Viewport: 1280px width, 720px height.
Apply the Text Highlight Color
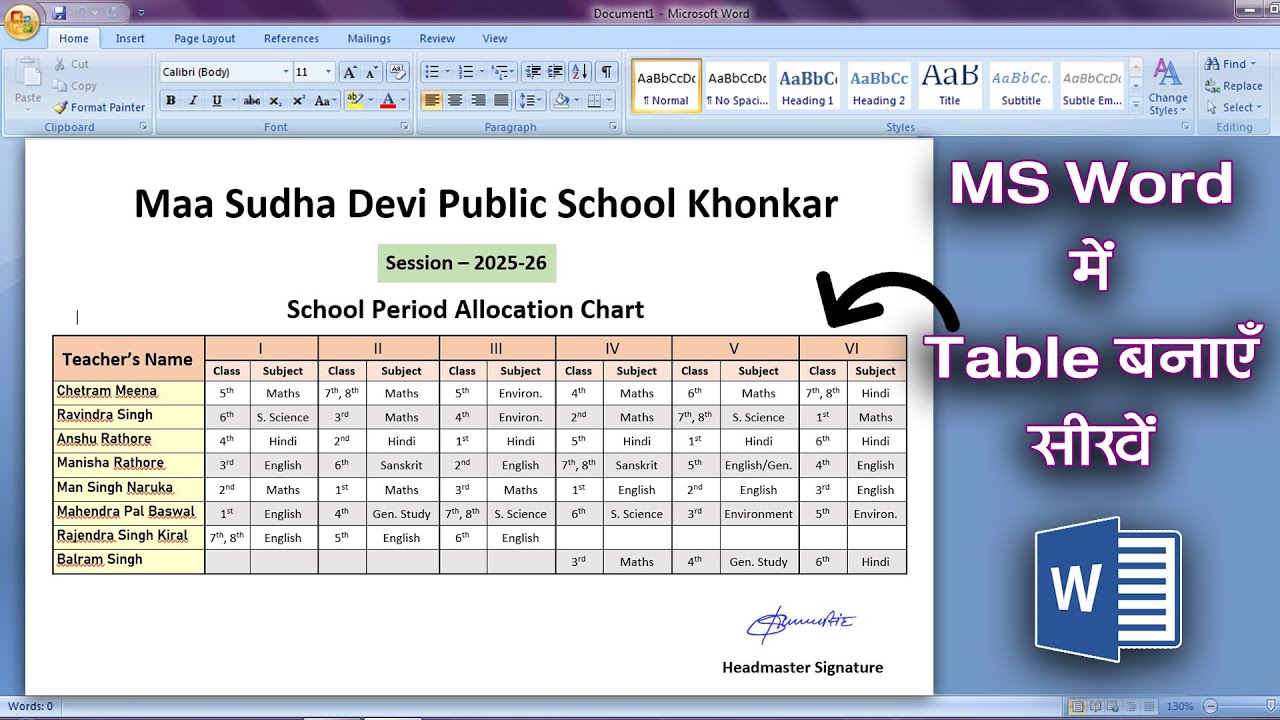click(353, 100)
